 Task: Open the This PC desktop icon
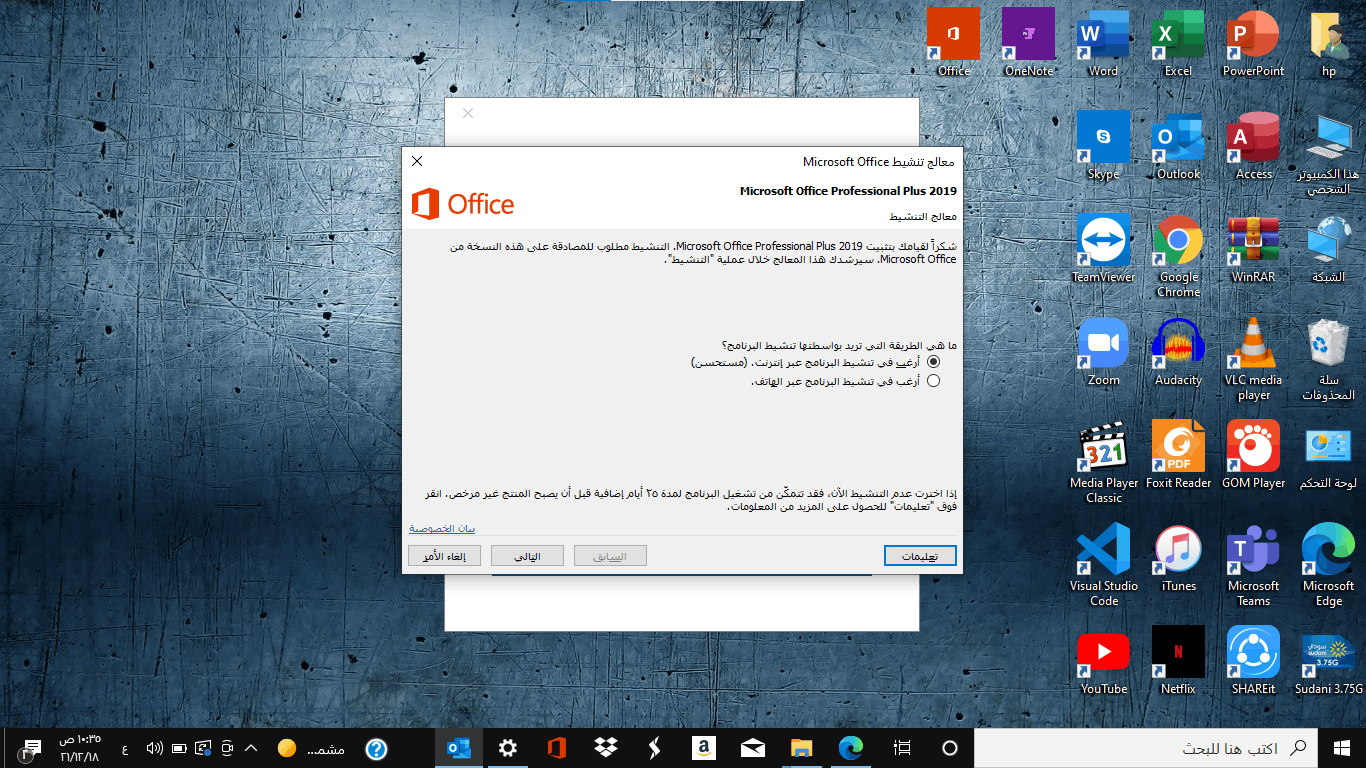[x=1328, y=154]
